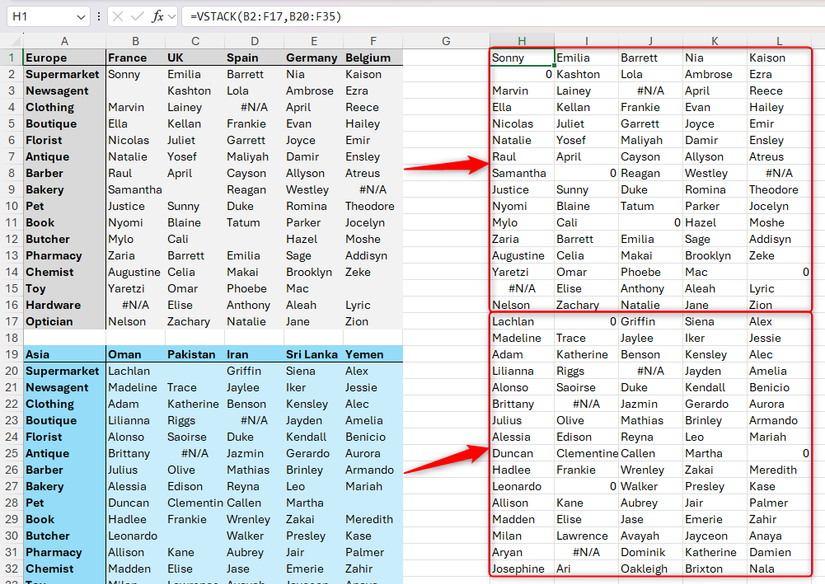Click Josephine in column H
This screenshot has height=584, width=825.
tap(521, 569)
